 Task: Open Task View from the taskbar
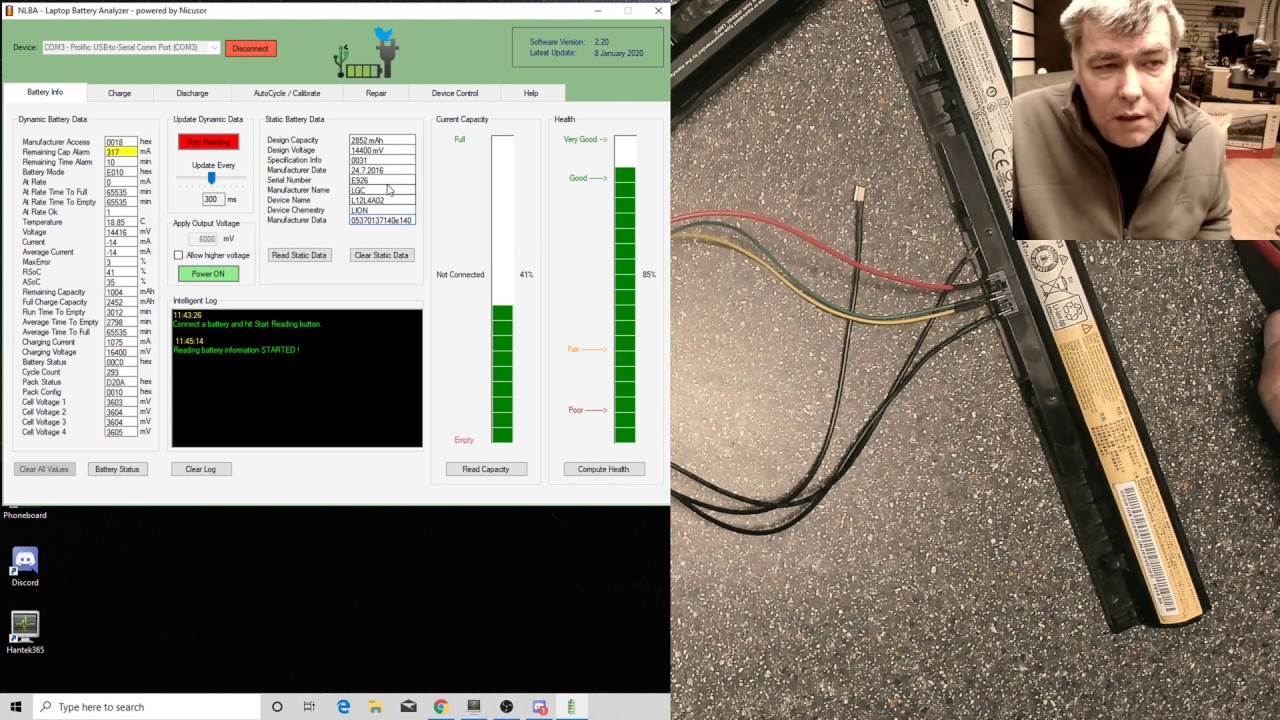(x=309, y=707)
